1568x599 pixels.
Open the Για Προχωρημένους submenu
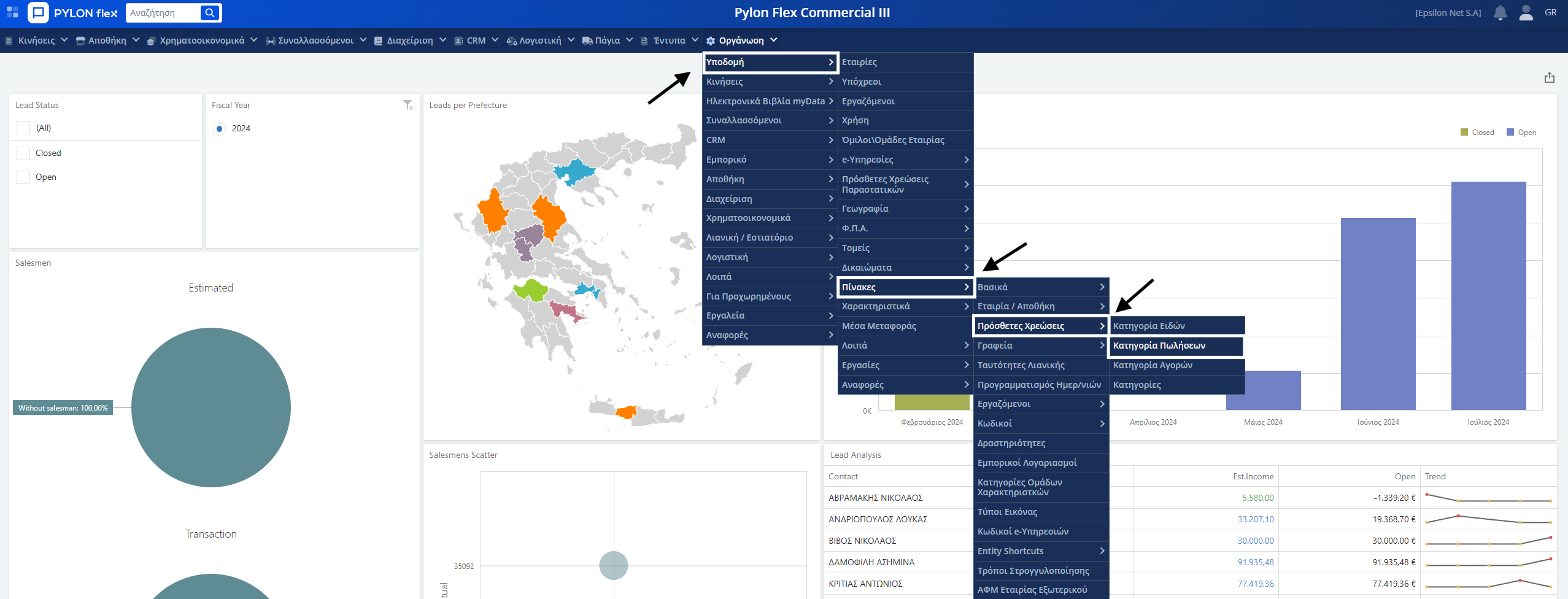click(x=770, y=296)
